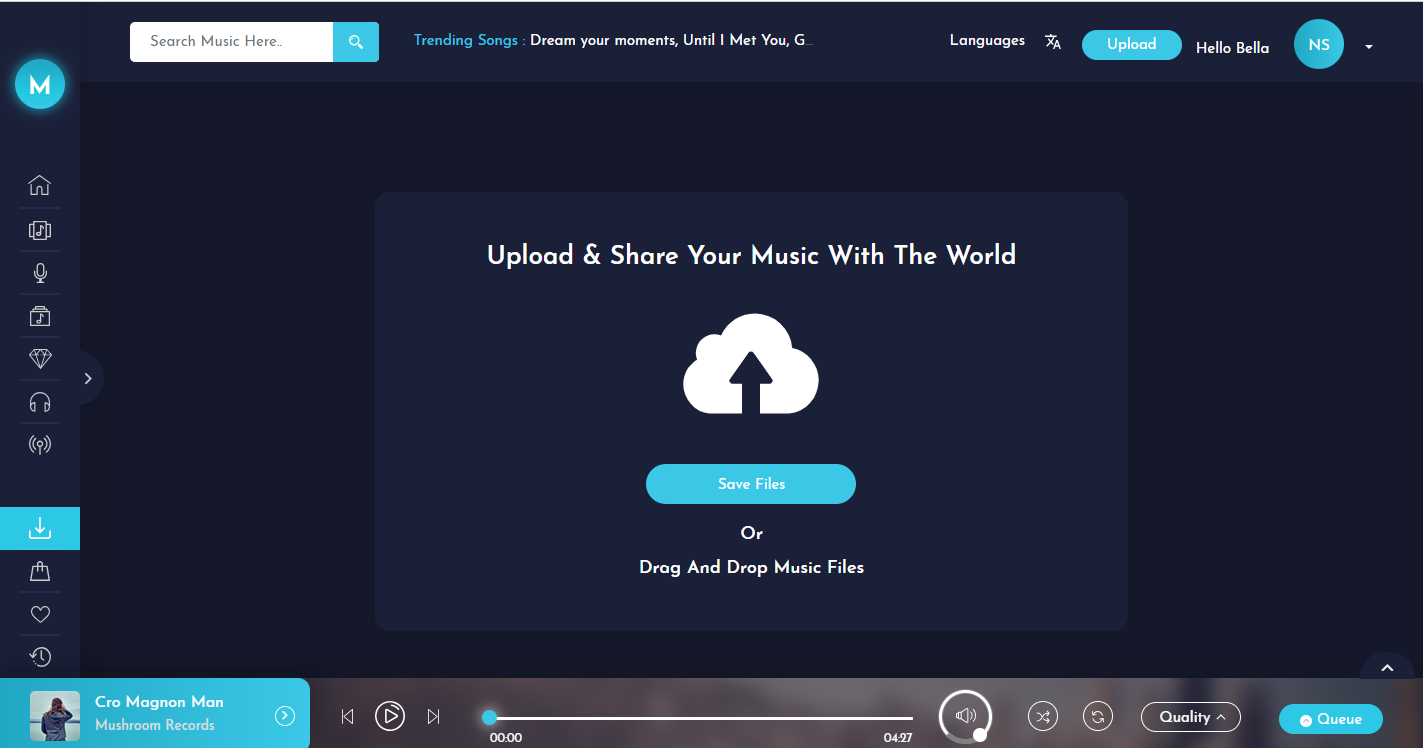Select the microphone Artists icon
The image size is (1423, 748).
pos(40,273)
